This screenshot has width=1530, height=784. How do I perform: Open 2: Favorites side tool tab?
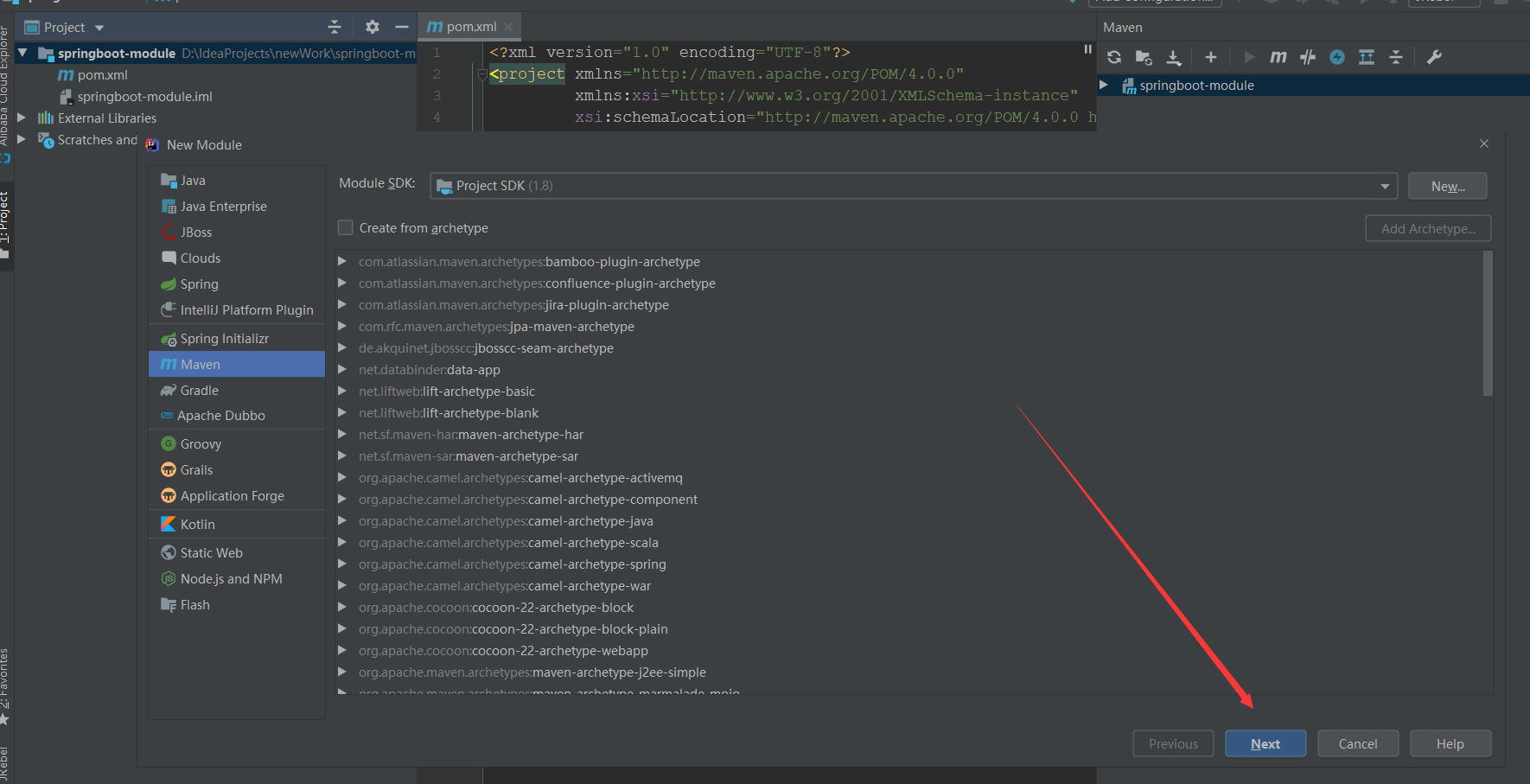click(6, 687)
